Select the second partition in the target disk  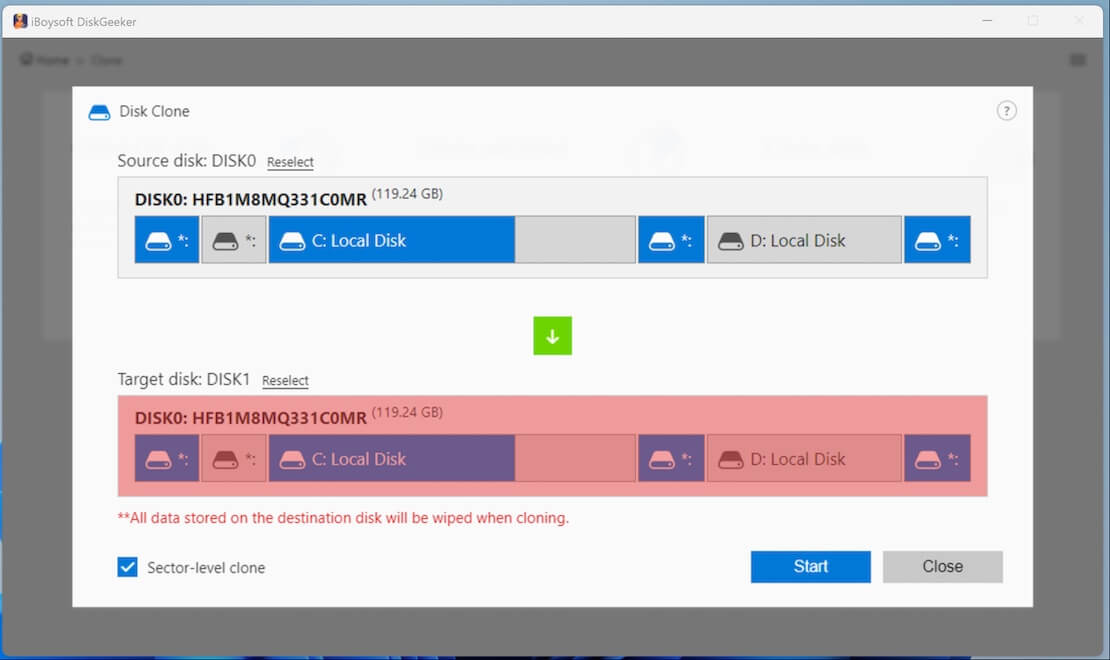click(234, 459)
